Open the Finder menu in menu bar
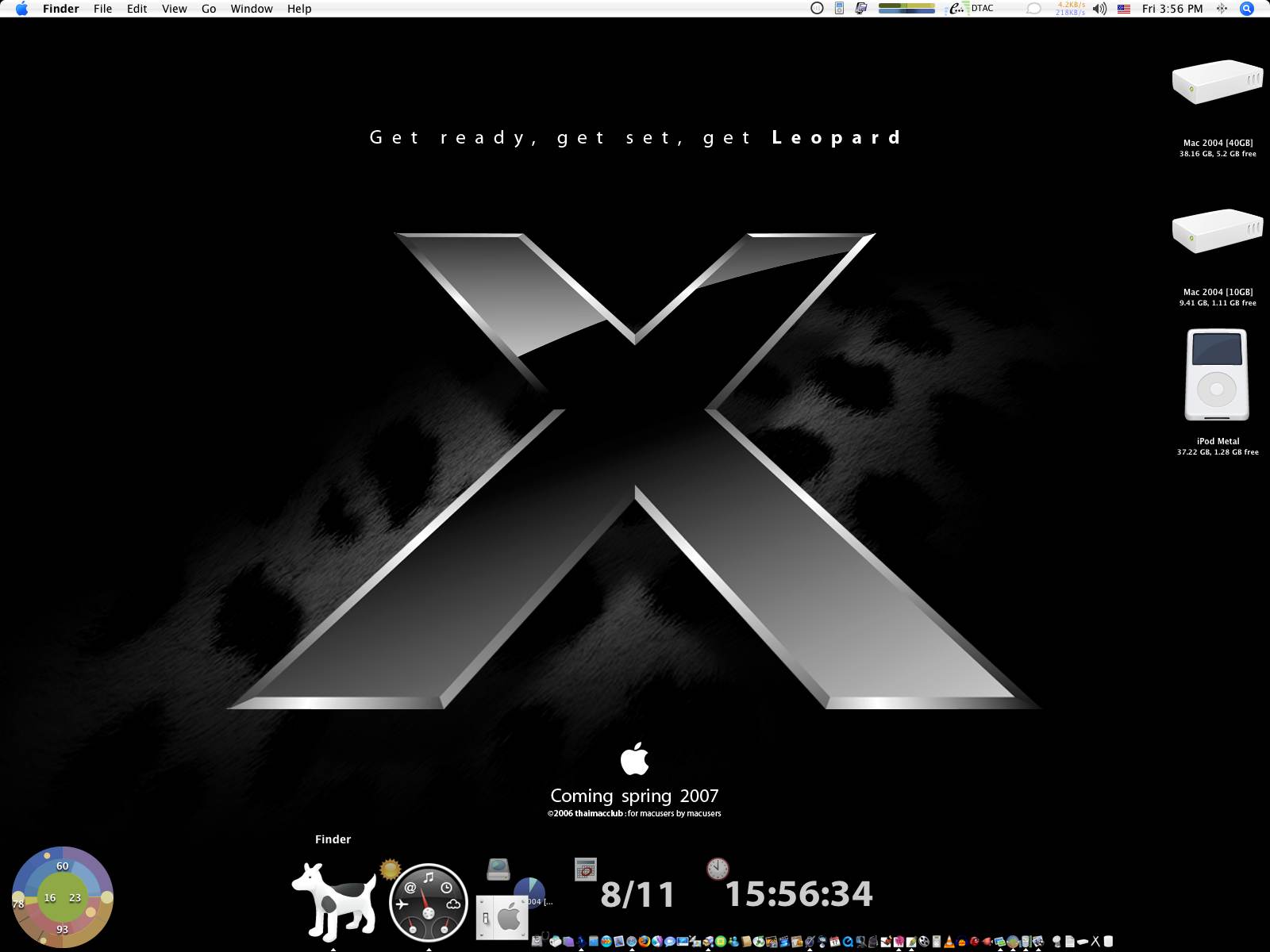Image resolution: width=1270 pixels, height=952 pixels. pyautogui.click(x=60, y=9)
